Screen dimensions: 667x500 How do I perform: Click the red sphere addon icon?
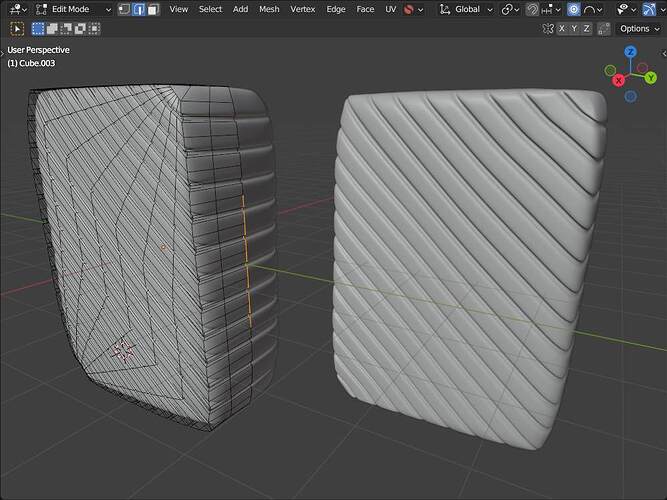(408, 9)
